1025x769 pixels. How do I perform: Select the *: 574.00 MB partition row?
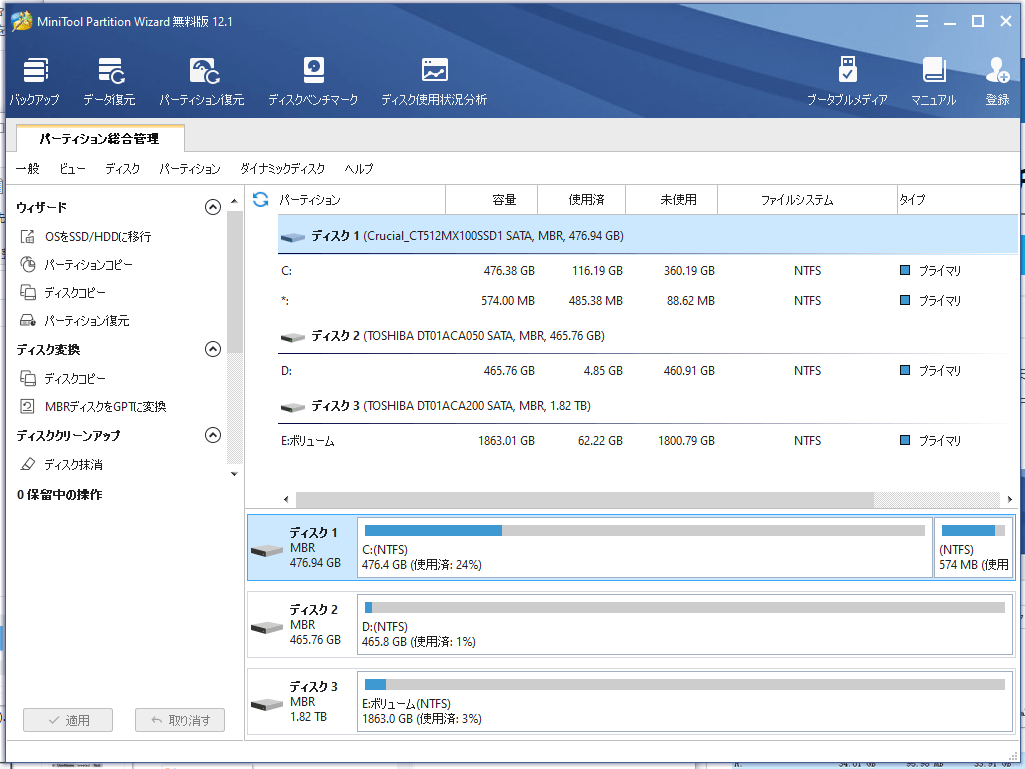[647, 301]
